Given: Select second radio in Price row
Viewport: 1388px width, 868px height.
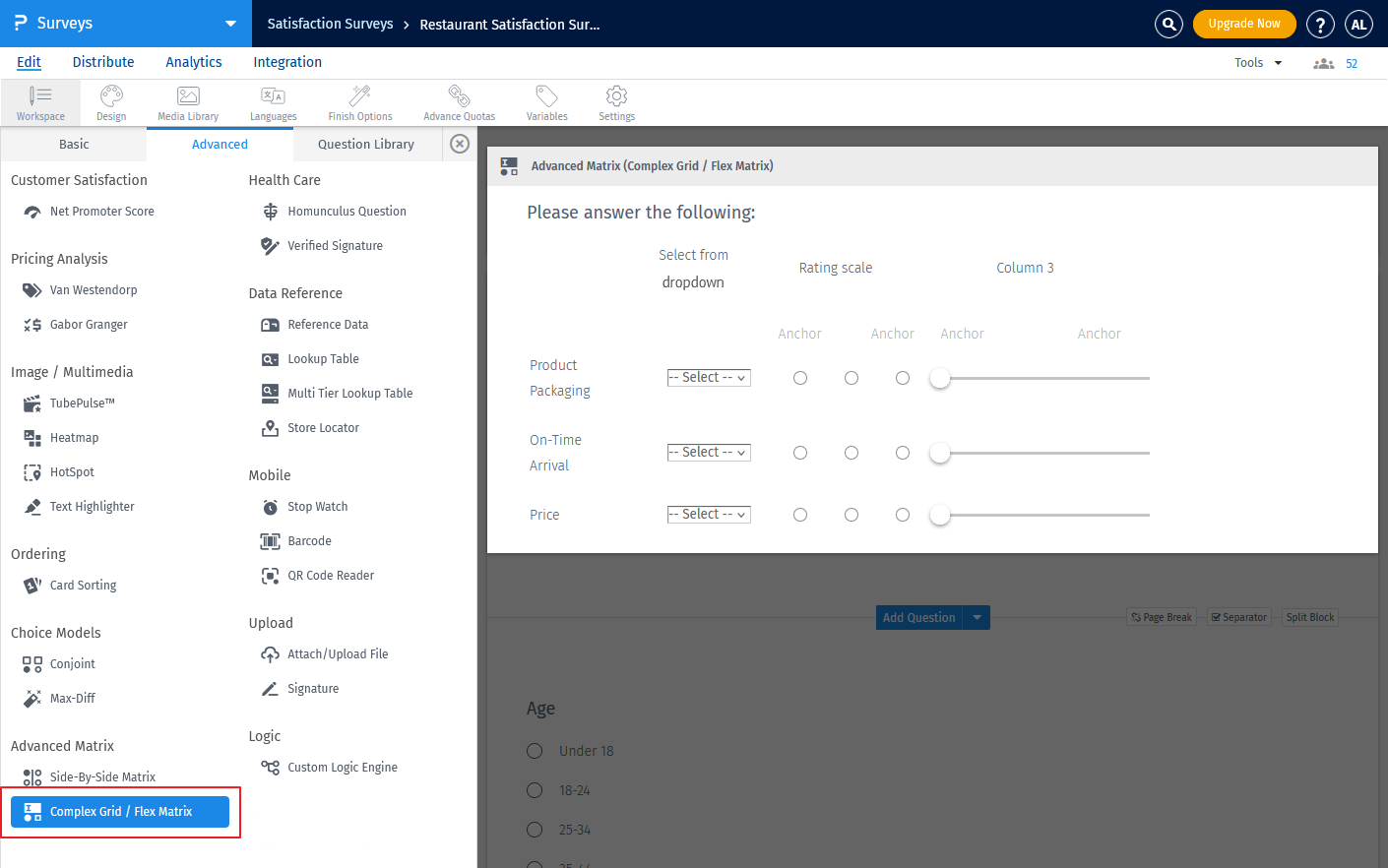Looking at the screenshot, I should pyautogui.click(x=852, y=515).
